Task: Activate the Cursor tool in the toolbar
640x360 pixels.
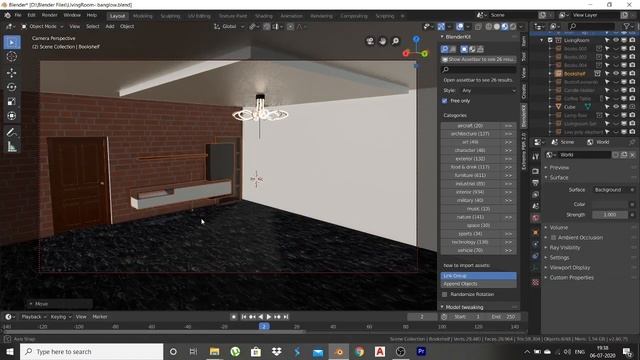Action: click(12, 56)
